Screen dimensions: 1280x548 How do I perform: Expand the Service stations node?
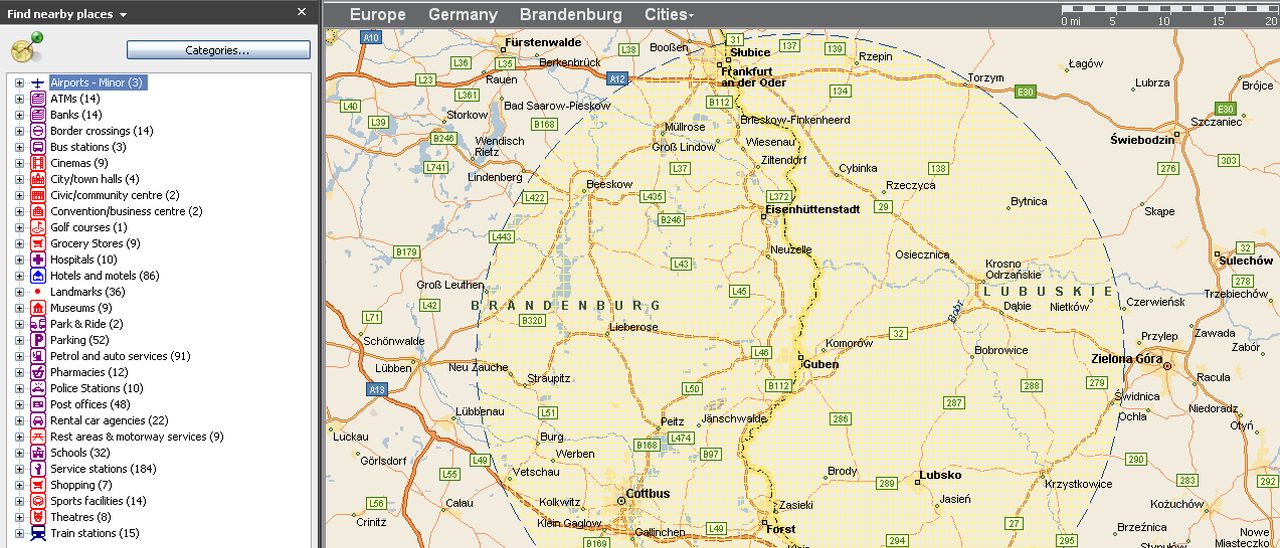(x=19, y=469)
